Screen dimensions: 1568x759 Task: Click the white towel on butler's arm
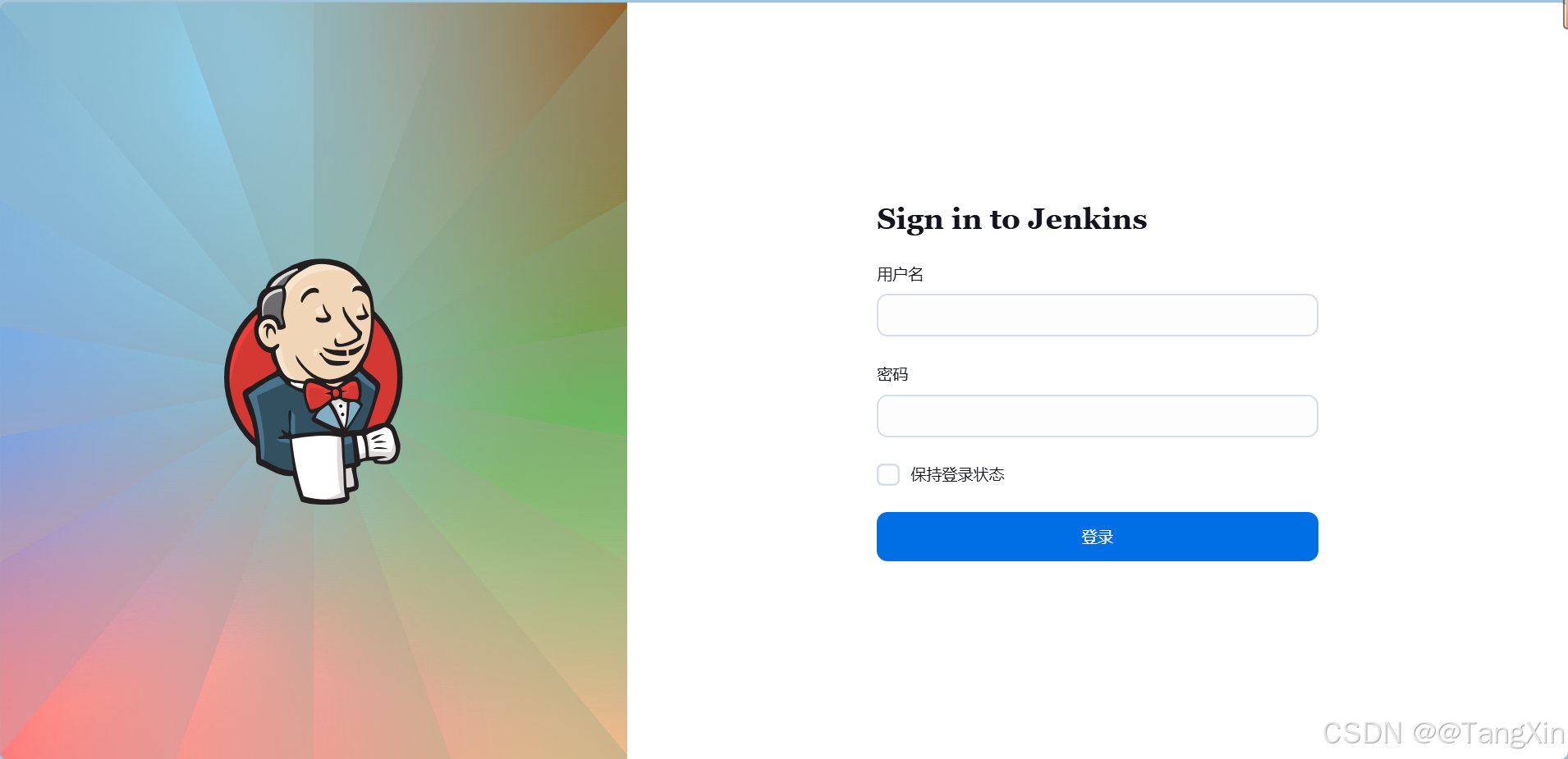click(x=321, y=466)
